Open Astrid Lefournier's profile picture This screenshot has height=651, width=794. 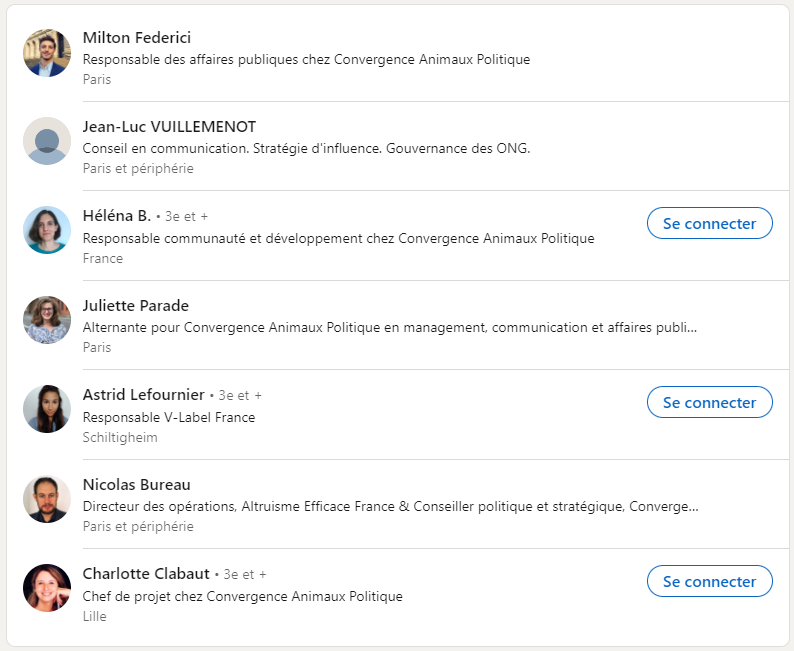pos(47,409)
